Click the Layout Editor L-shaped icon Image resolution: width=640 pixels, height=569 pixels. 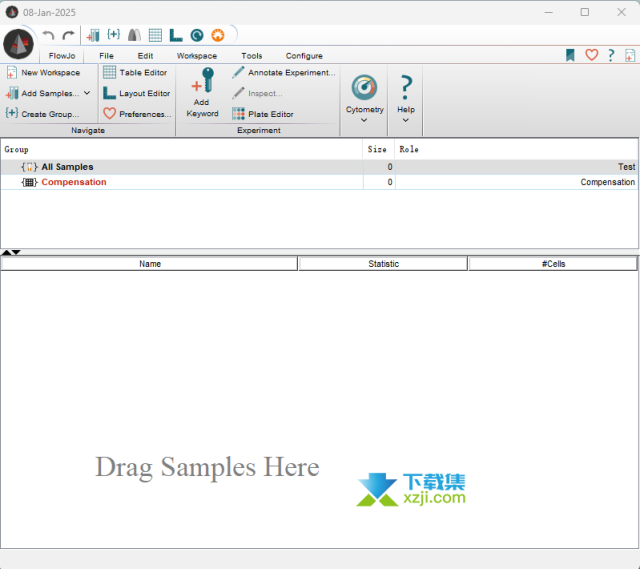point(109,93)
